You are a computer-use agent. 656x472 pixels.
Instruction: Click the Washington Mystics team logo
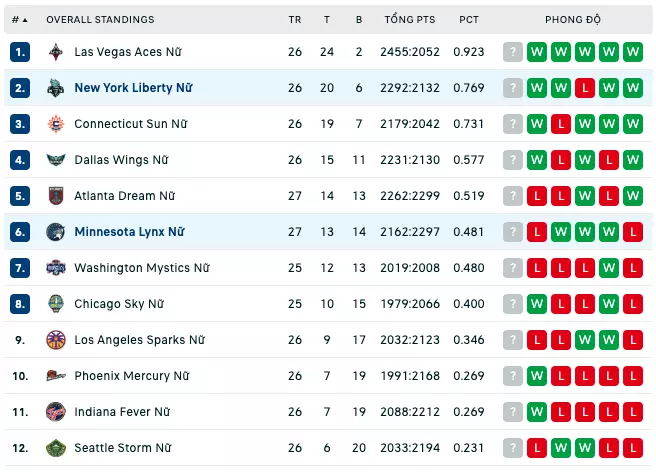click(56, 268)
